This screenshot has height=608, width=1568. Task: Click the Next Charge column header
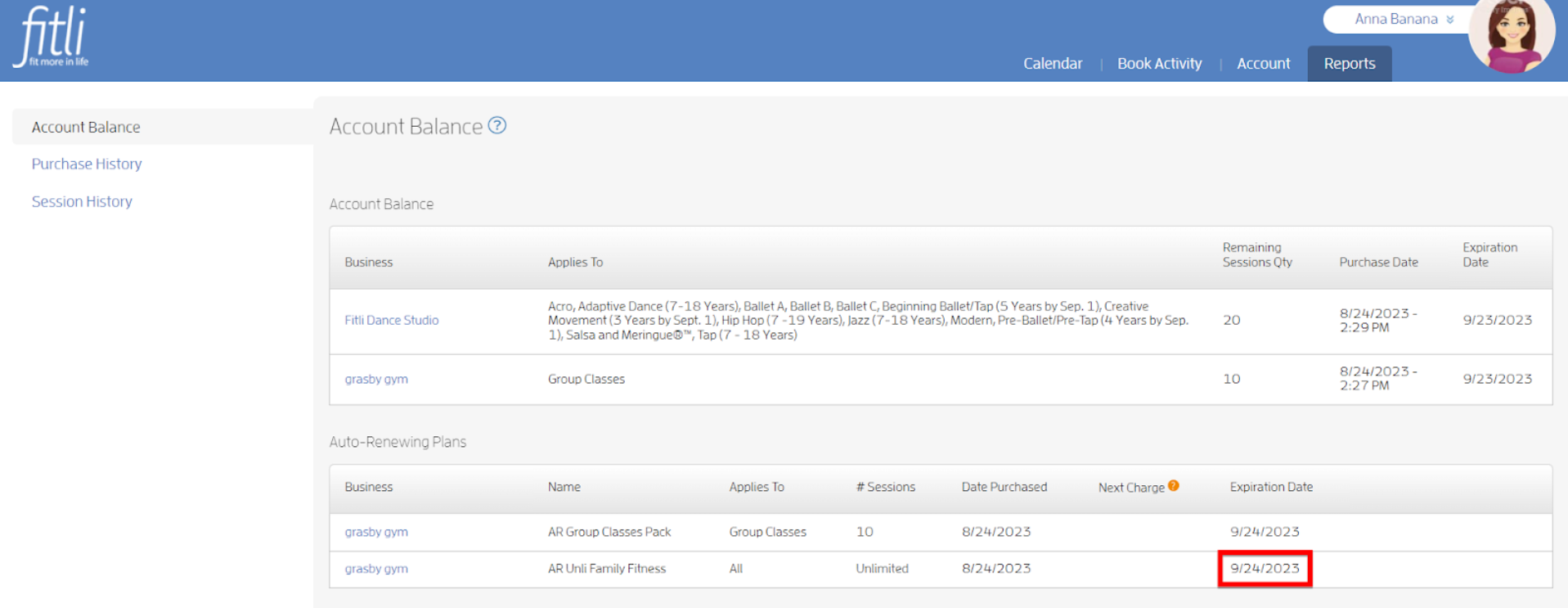click(1131, 487)
